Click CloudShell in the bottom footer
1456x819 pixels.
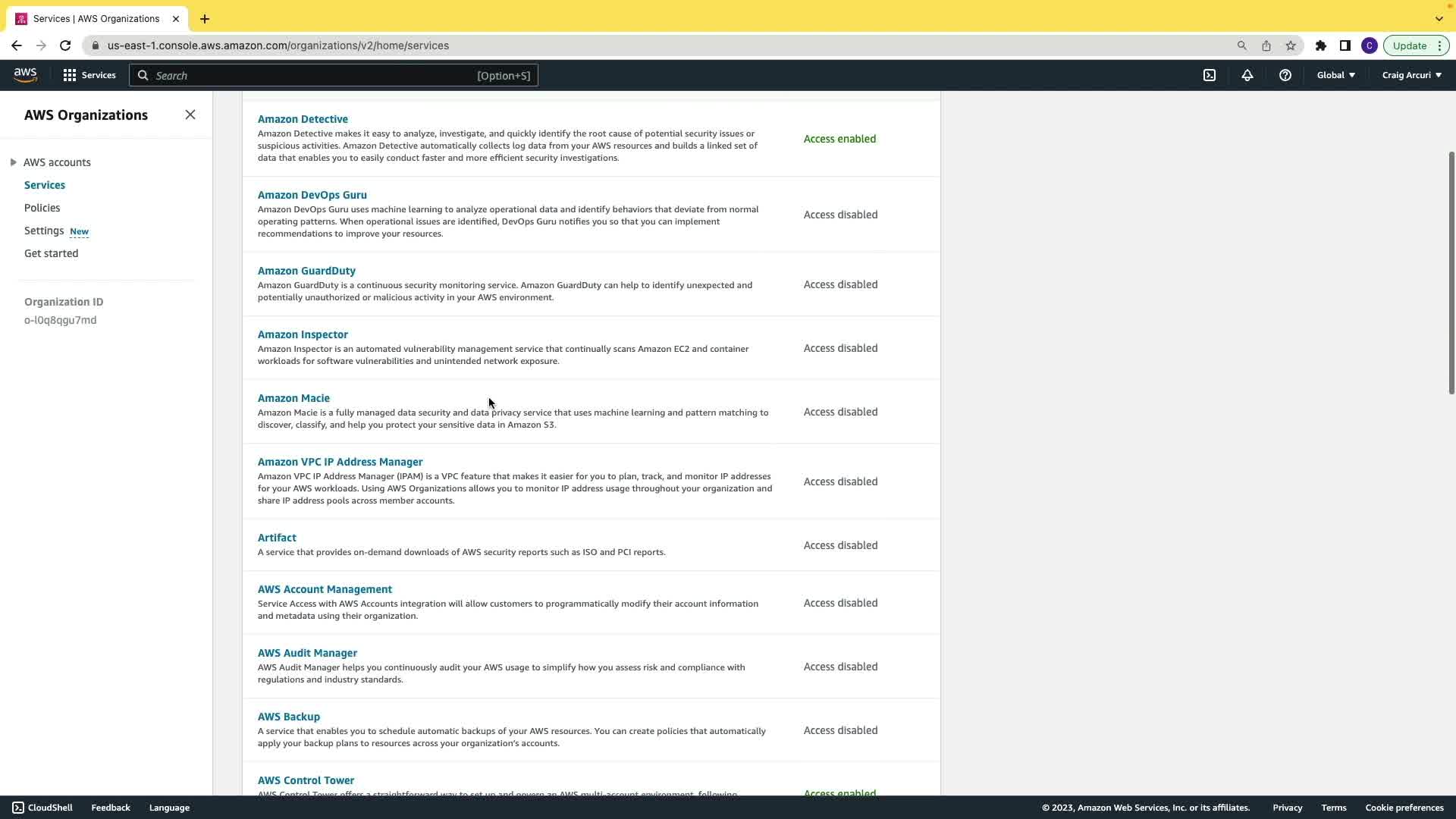click(42, 808)
